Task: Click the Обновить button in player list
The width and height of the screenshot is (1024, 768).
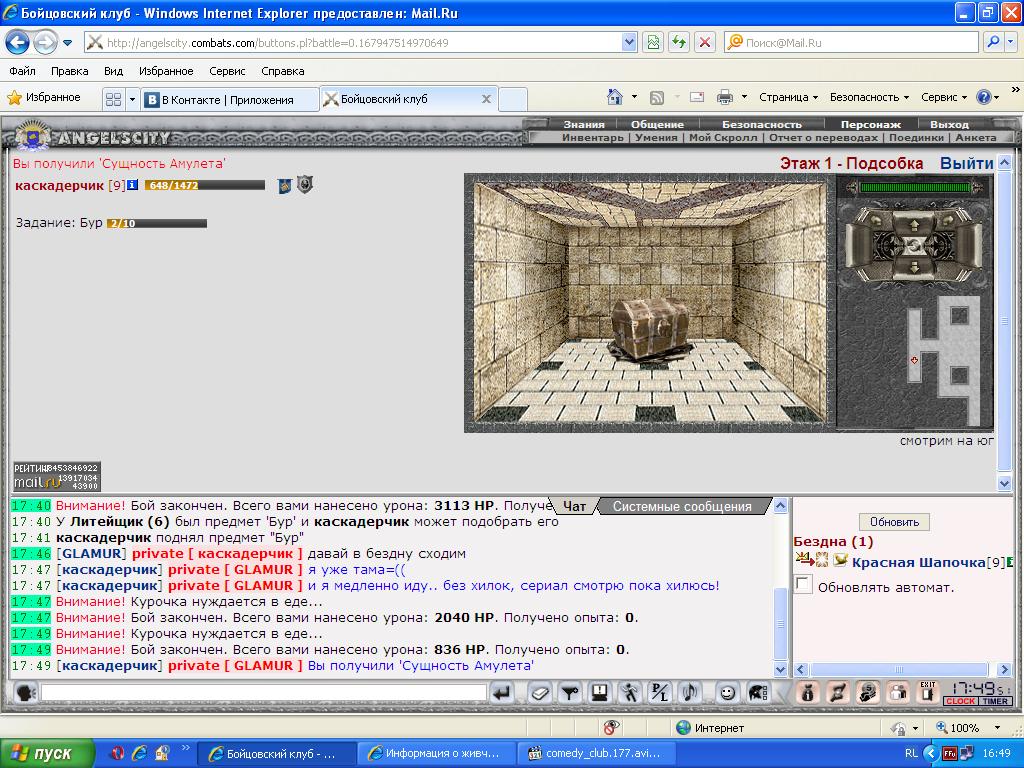Action: tap(894, 522)
